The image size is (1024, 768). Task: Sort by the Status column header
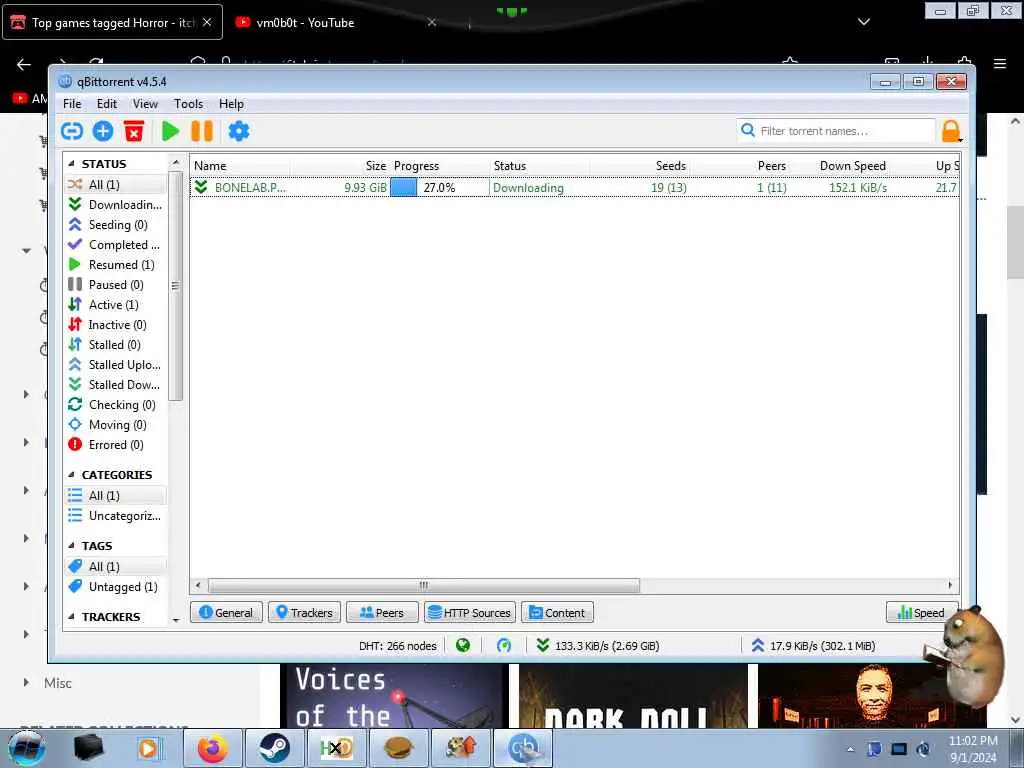coord(539,166)
